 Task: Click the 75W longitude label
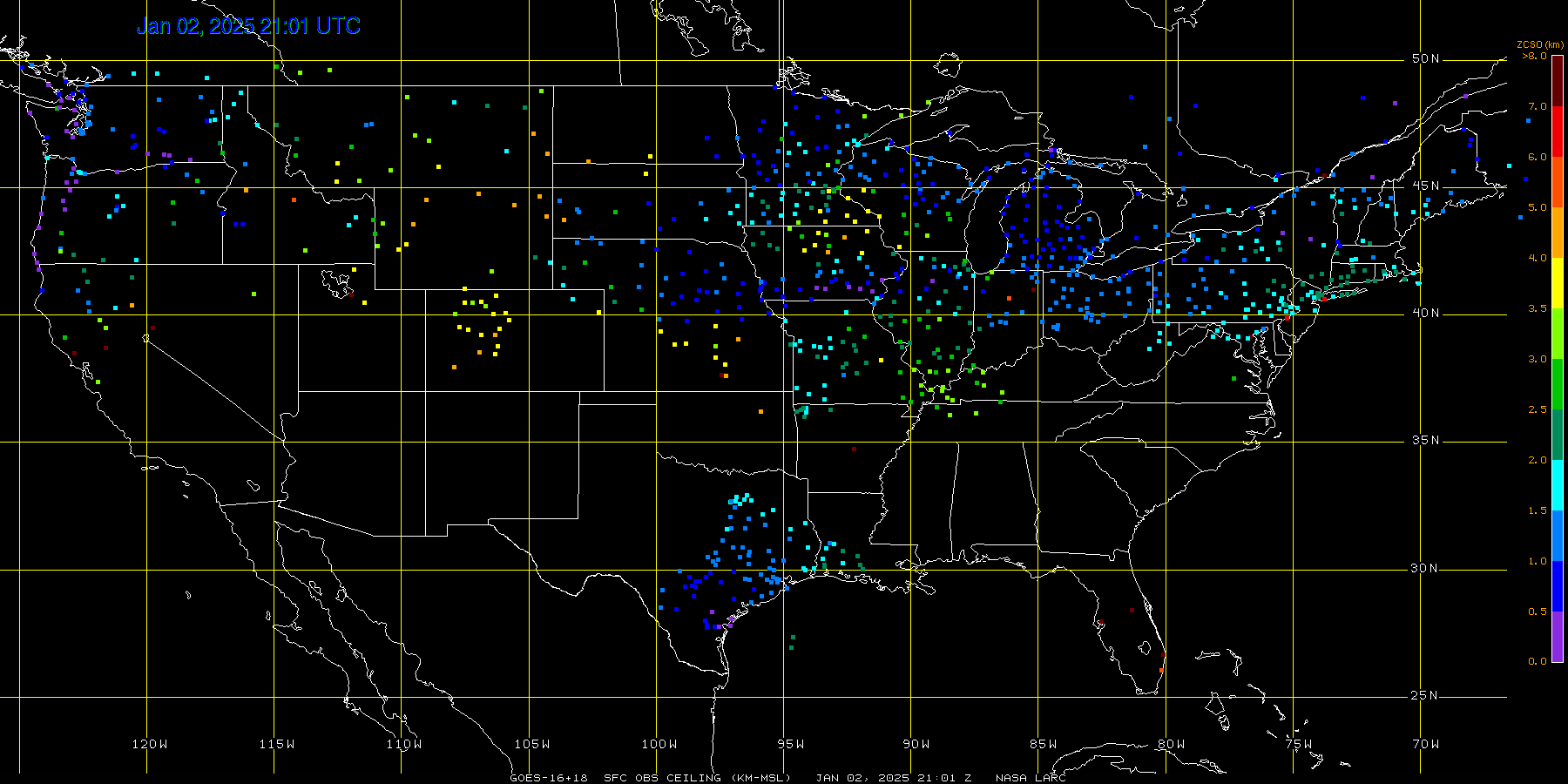[x=1299, y=744]
